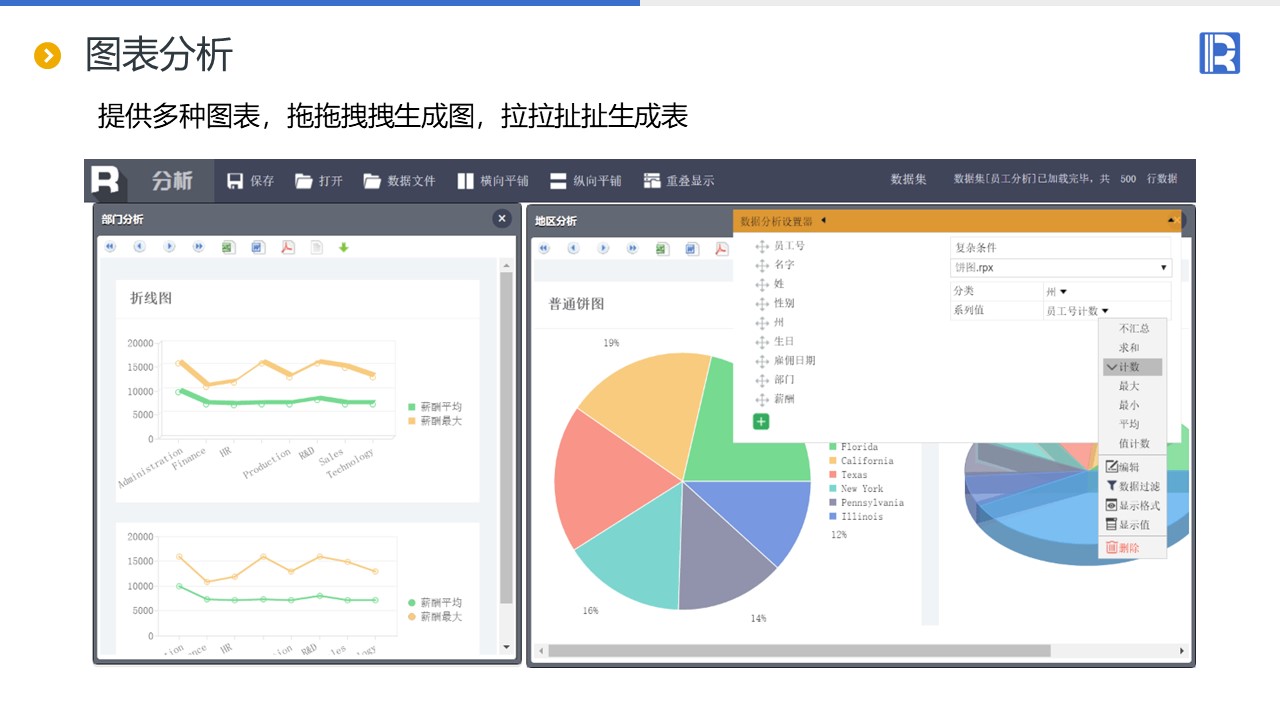This screenshot has width=1280, height=720.
Task: Open the 数据文件 data file folder icon
Action: (372, 181)
